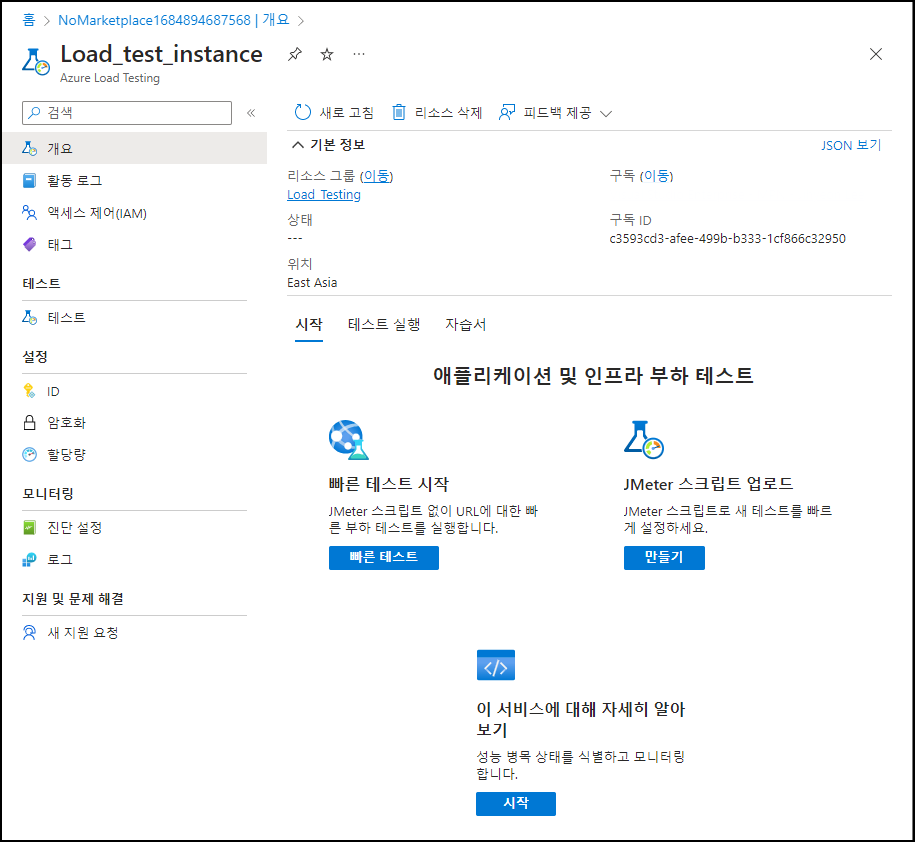The width and height of the screenshot is (915, 842).
Task: Click the 로그 chart icon
Action: [29, 560]
